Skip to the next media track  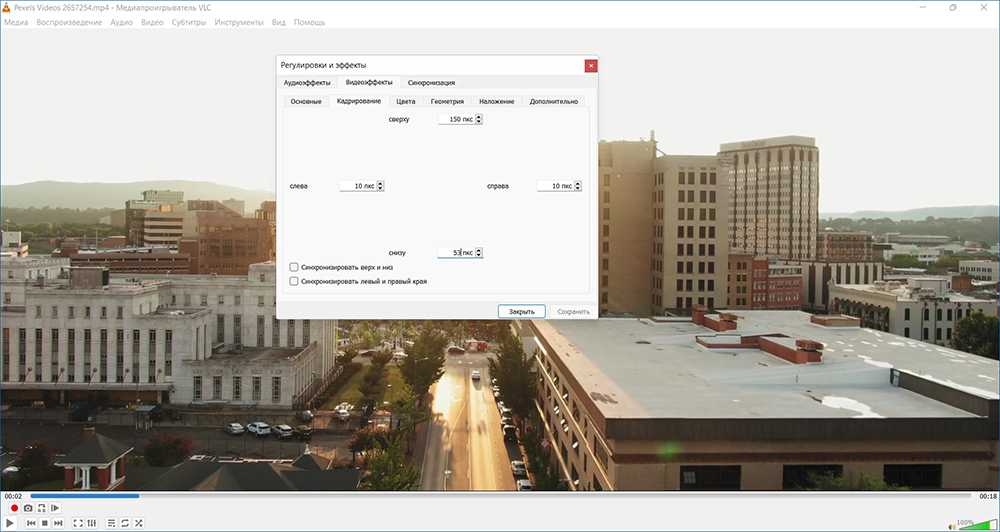coord(58,523)
